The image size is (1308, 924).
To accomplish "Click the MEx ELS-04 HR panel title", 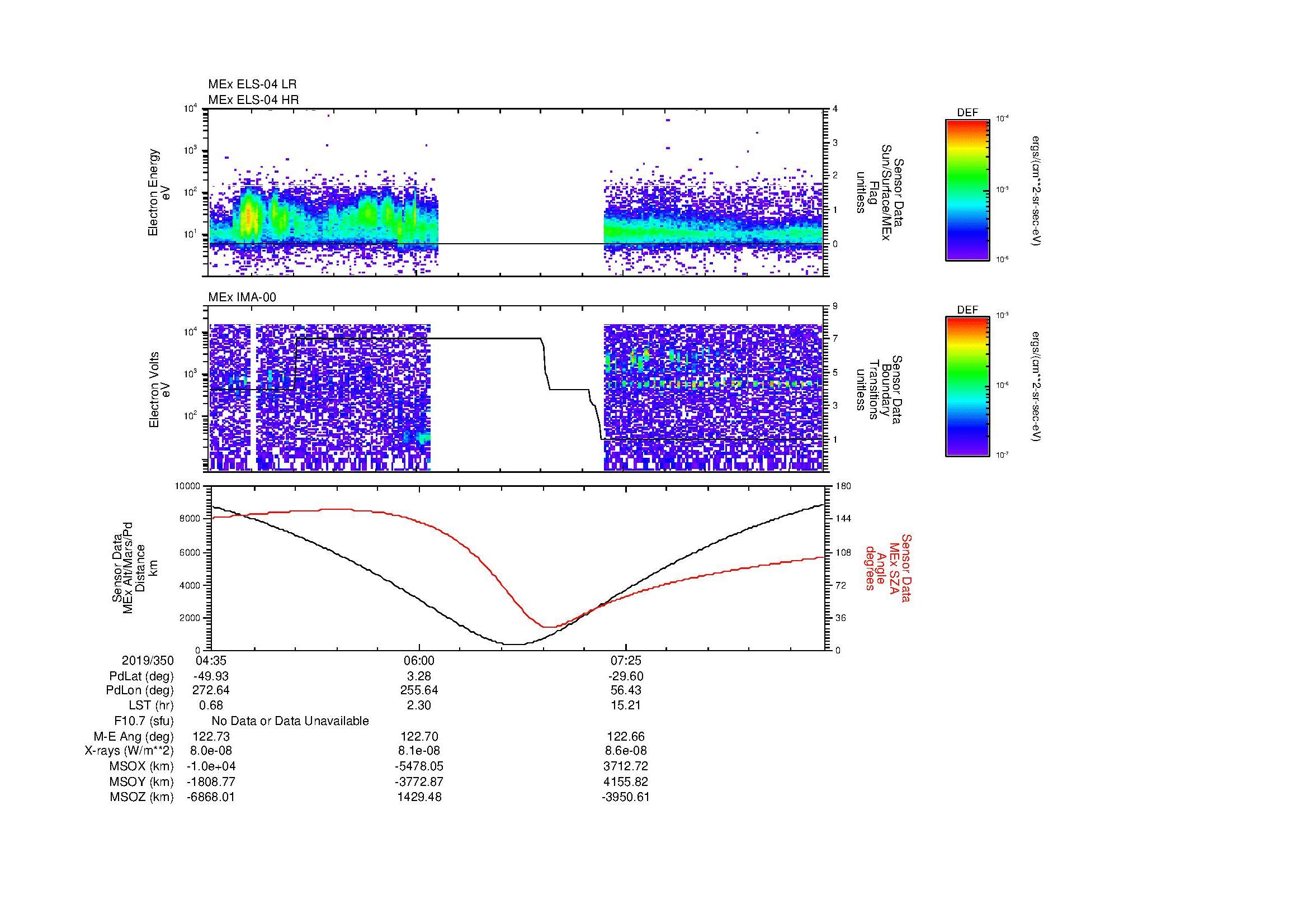I will (253, 100).
